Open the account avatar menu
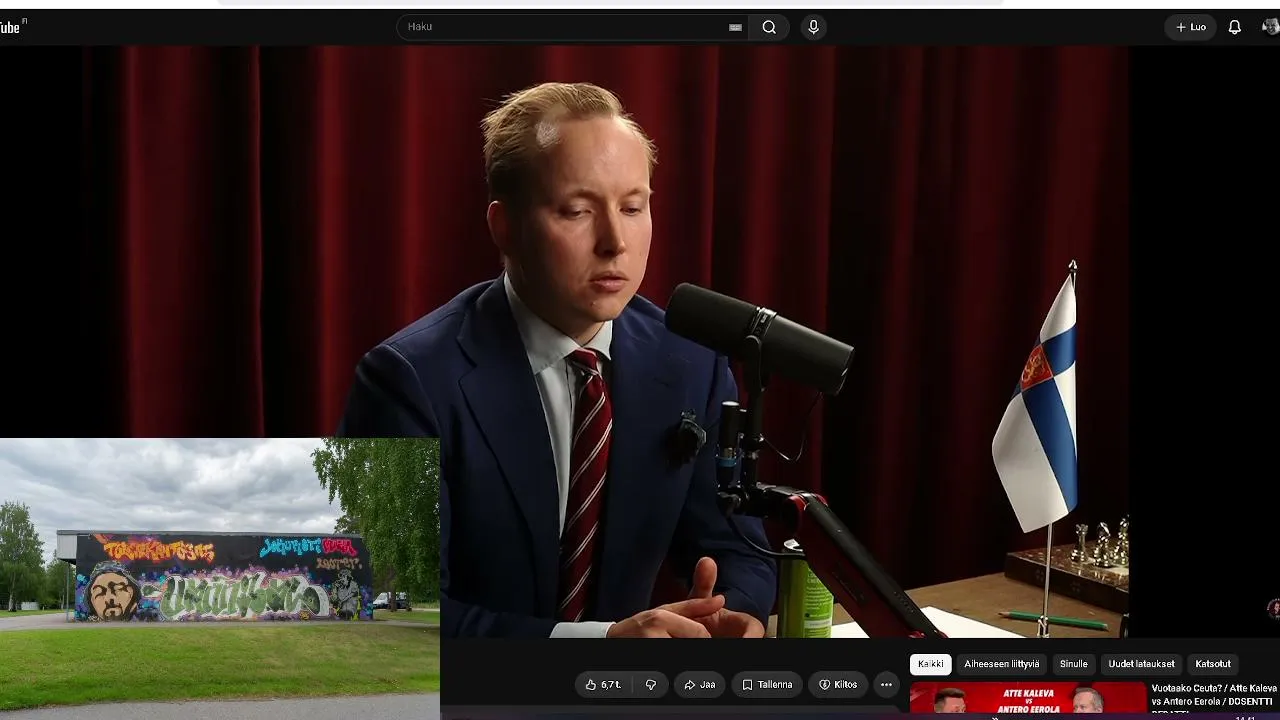This screenshot has height=720, width=1280. pyautogui.click(x=1270, y=27)
